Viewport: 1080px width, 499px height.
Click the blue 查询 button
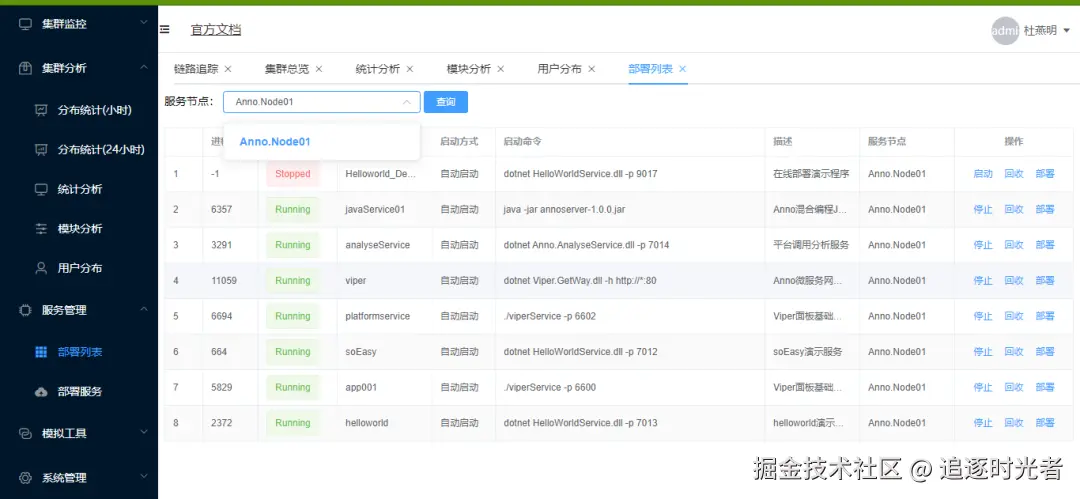tap(446, 102)
